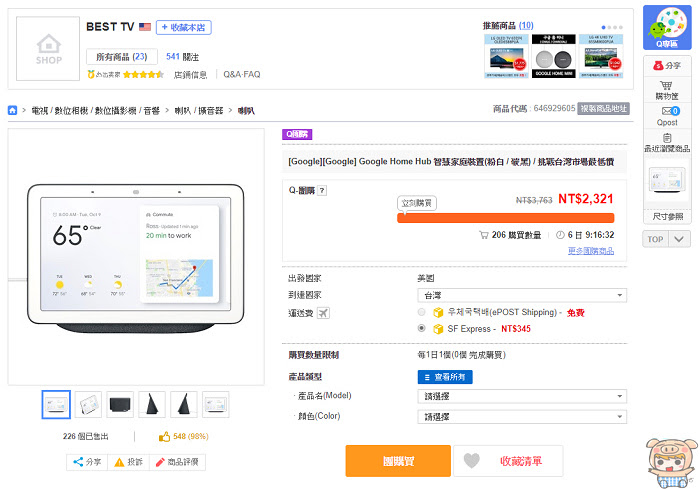Screen dimensions: 700x489
Task: Click the main Google Home Hub image
Action: (136, 258)
